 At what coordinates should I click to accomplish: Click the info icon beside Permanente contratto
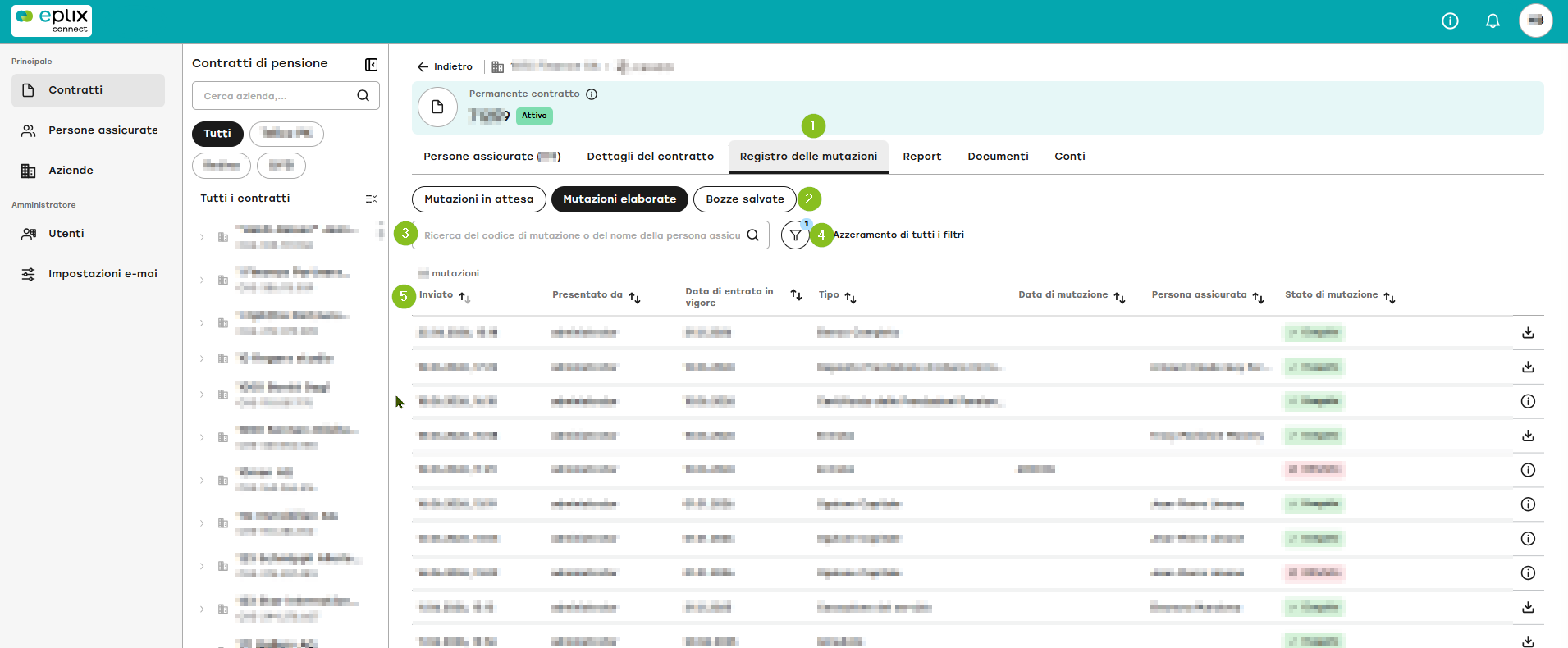(592, 94)
